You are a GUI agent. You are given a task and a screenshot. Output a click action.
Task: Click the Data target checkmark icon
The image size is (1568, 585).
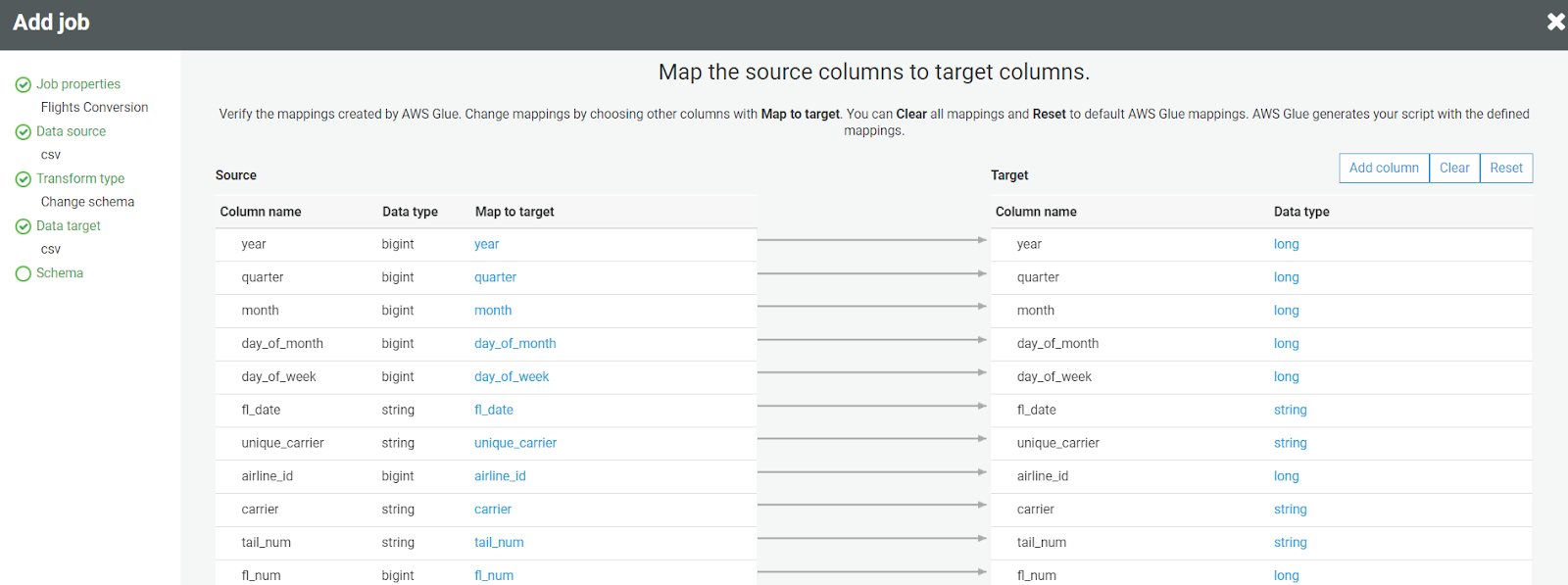(x=24, y=226)
